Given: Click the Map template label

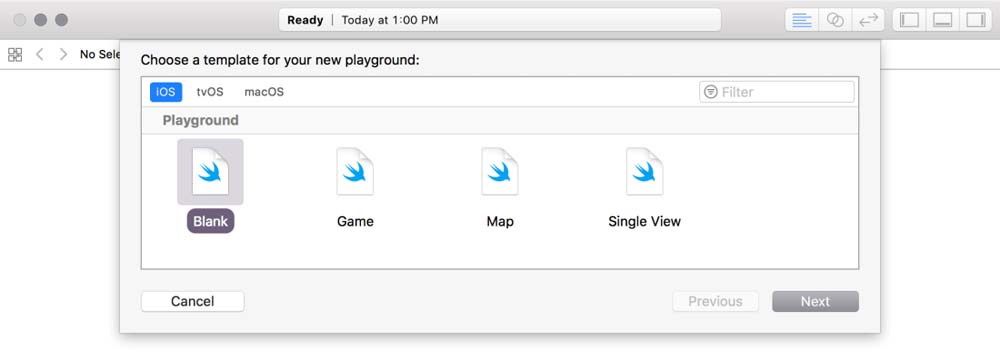Looking at the screenshot, I should click(x=500, y=221).
